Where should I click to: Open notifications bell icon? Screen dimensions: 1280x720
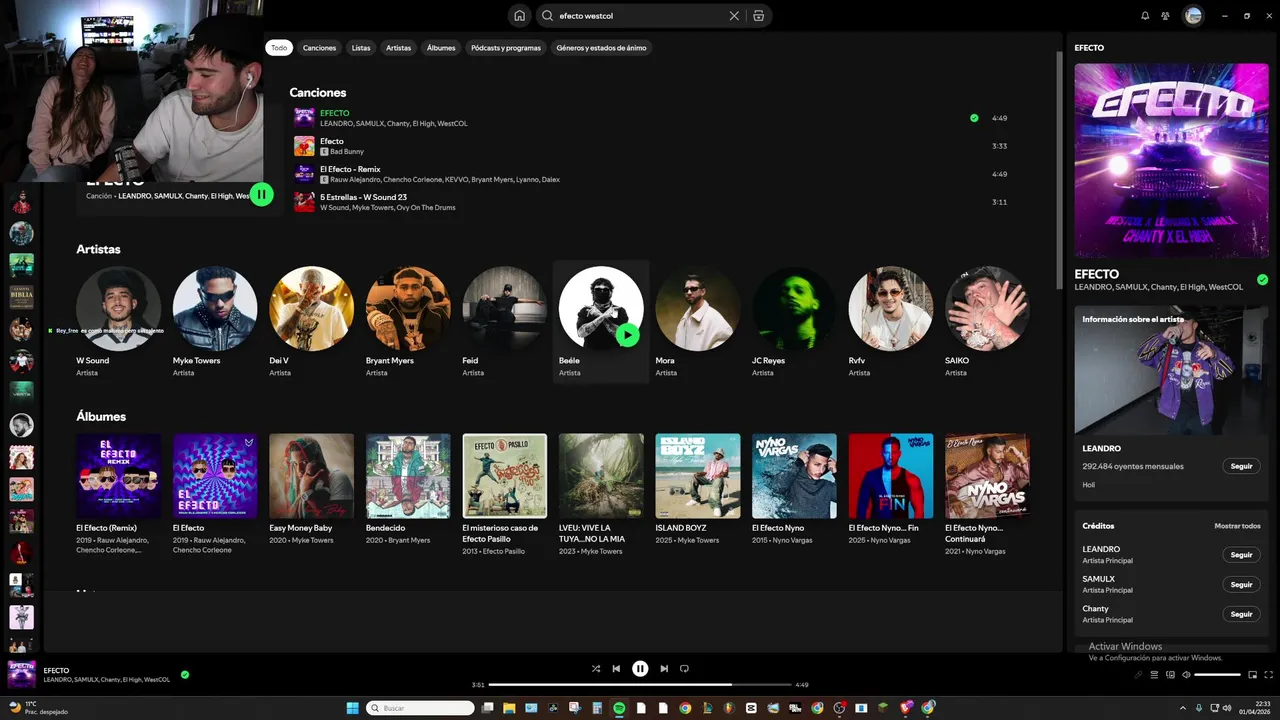coord(1145,16)
